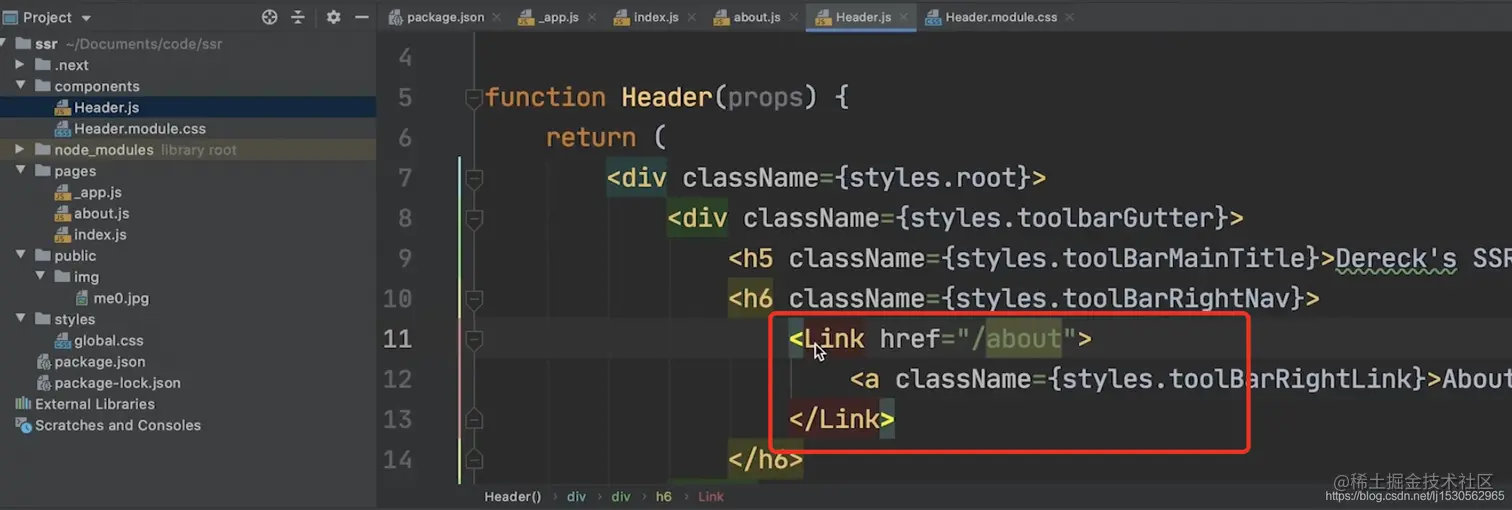This screenshot has width=1512, height=510.
Task: Fold the h6 element at line 10
Action: [x=474, y=298]
